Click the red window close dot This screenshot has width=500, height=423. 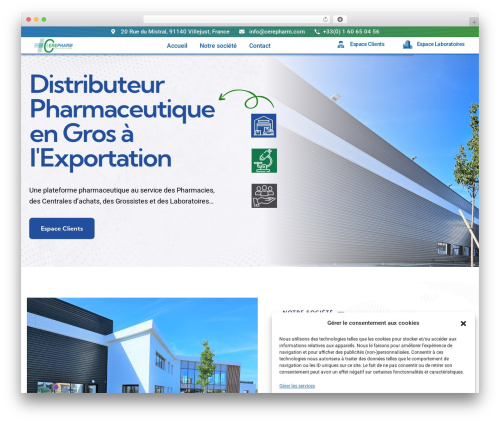click(x=29, y=20)
